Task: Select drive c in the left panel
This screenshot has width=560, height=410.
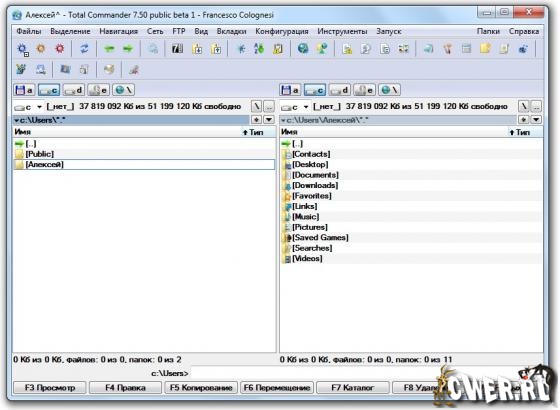Action: click(x=49, y=90)
